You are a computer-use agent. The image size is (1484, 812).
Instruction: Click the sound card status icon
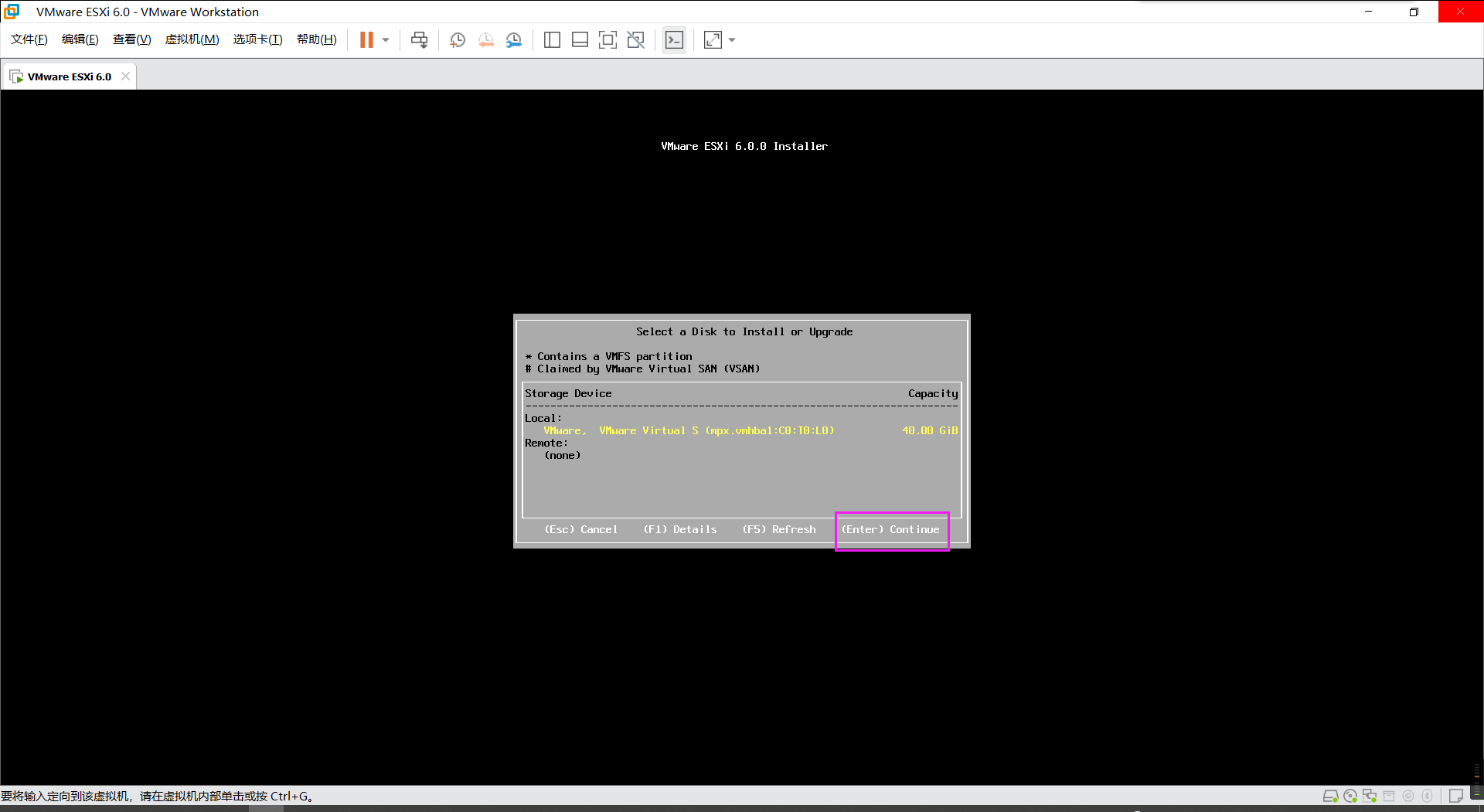click(x=1408, y=796)
